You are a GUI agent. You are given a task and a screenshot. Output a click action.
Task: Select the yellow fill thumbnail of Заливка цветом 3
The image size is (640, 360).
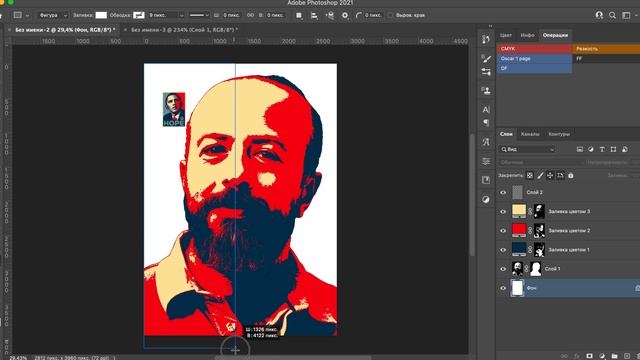pos(519,211)
